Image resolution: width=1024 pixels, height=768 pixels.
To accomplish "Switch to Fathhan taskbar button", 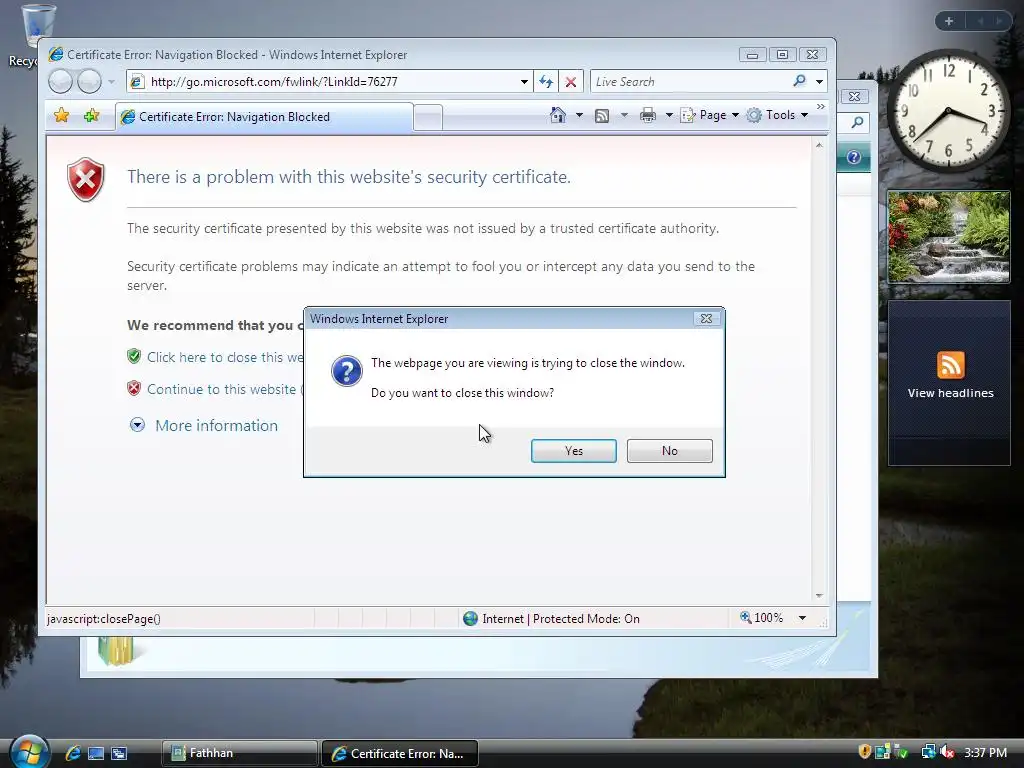I will (x=239, y=753).
